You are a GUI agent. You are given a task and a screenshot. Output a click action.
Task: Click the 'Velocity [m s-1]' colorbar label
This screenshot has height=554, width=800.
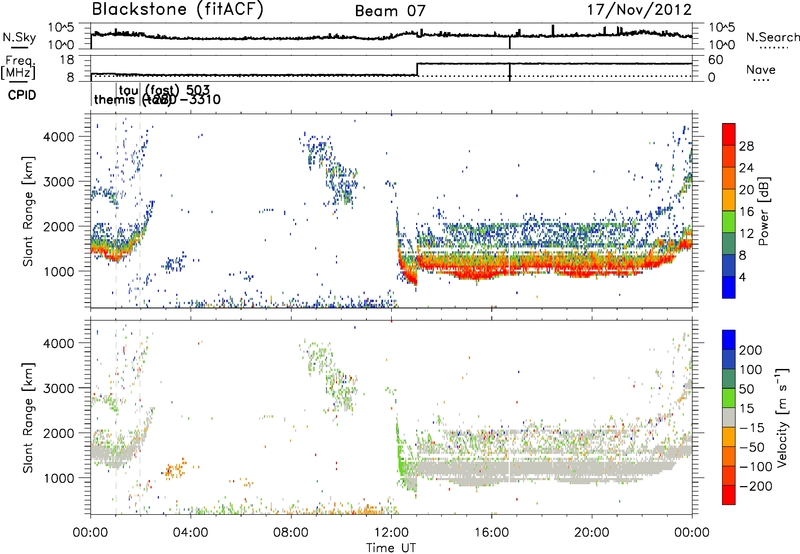[x=782, y=417]
